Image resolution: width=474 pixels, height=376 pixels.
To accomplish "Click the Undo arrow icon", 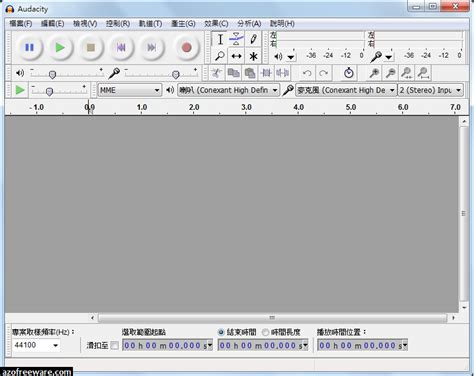I will (x=307, y=73).
